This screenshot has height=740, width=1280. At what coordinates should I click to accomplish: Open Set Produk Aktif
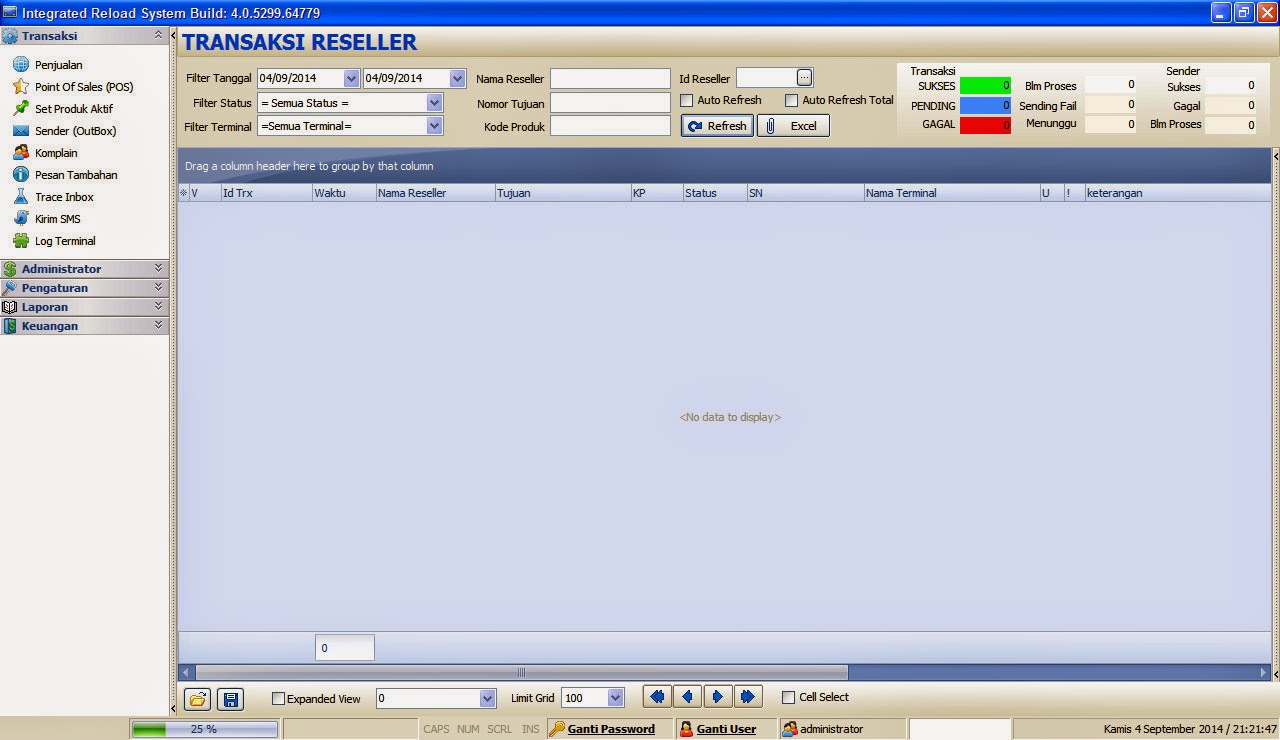pos(75,108)
